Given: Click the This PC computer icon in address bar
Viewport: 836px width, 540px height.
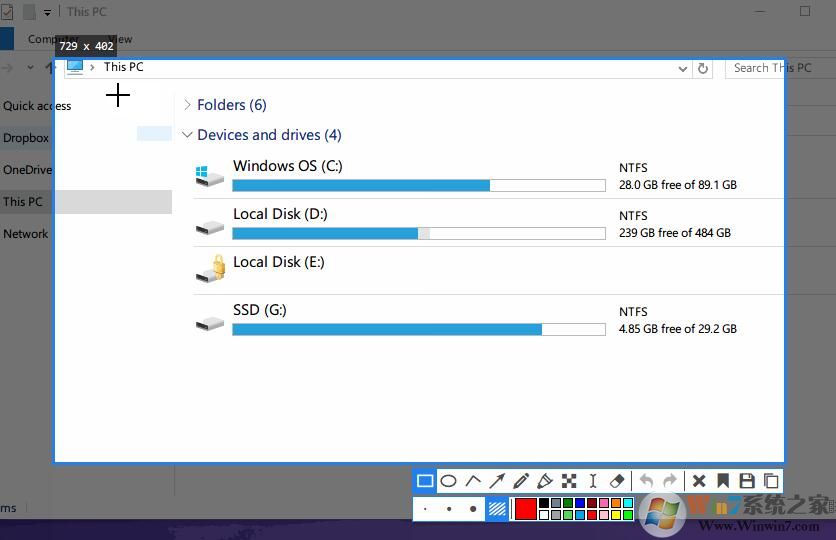Looking at the screenshot, I should coord(75,67).
